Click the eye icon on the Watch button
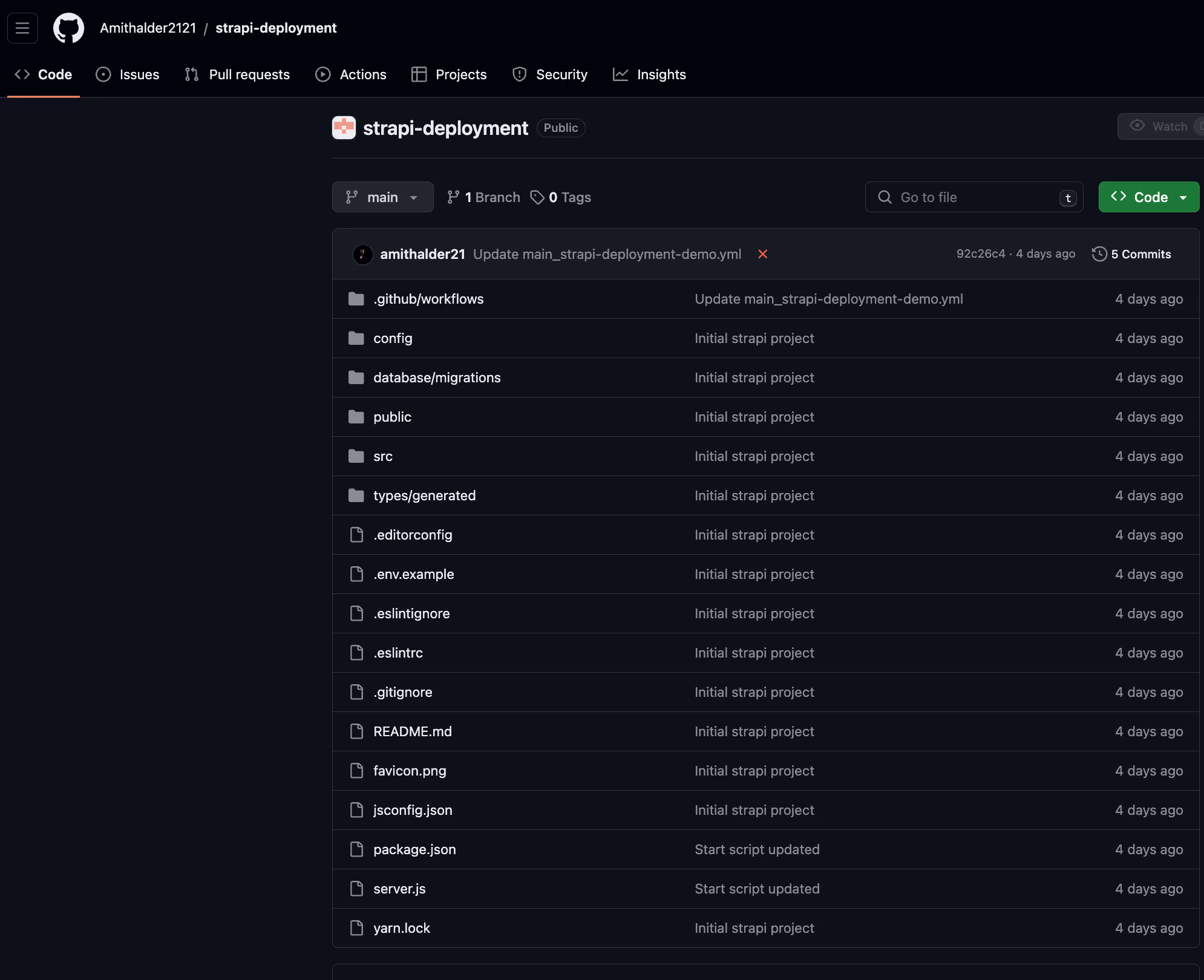The height and width of the screenshot is (980, 1204). click(1138, 126)
